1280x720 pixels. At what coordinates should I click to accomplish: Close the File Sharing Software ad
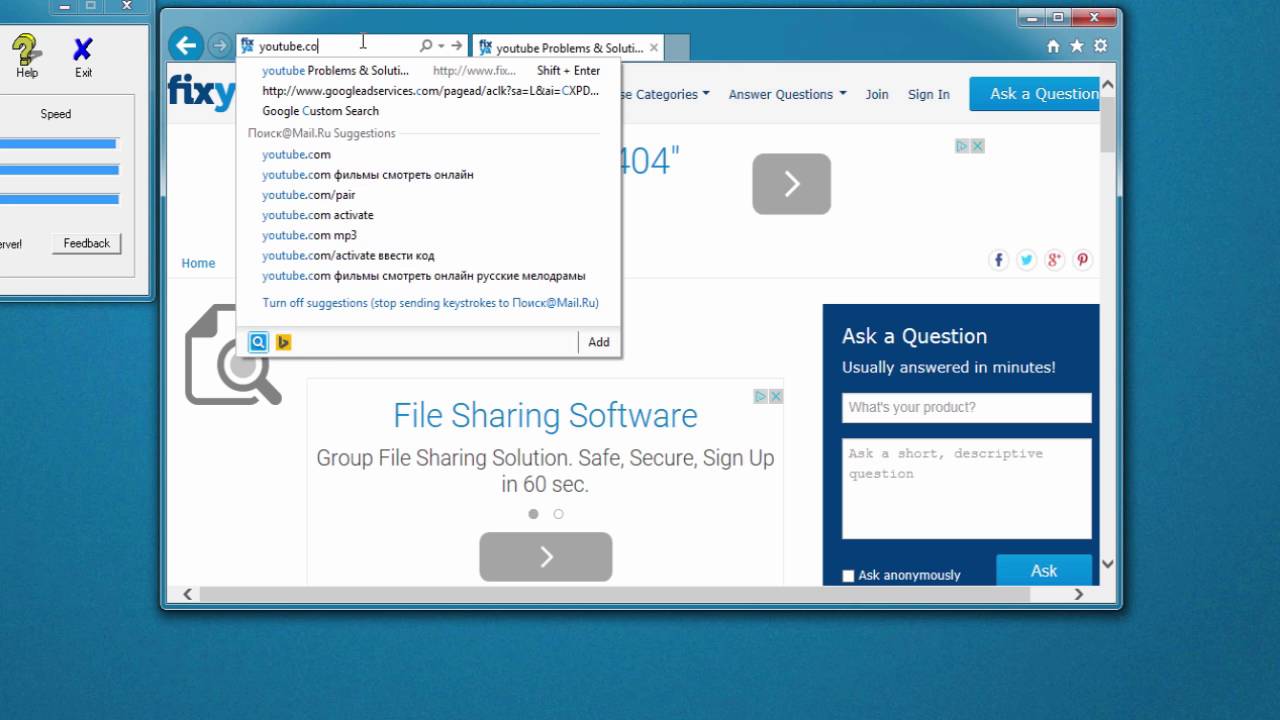[776, 396]
